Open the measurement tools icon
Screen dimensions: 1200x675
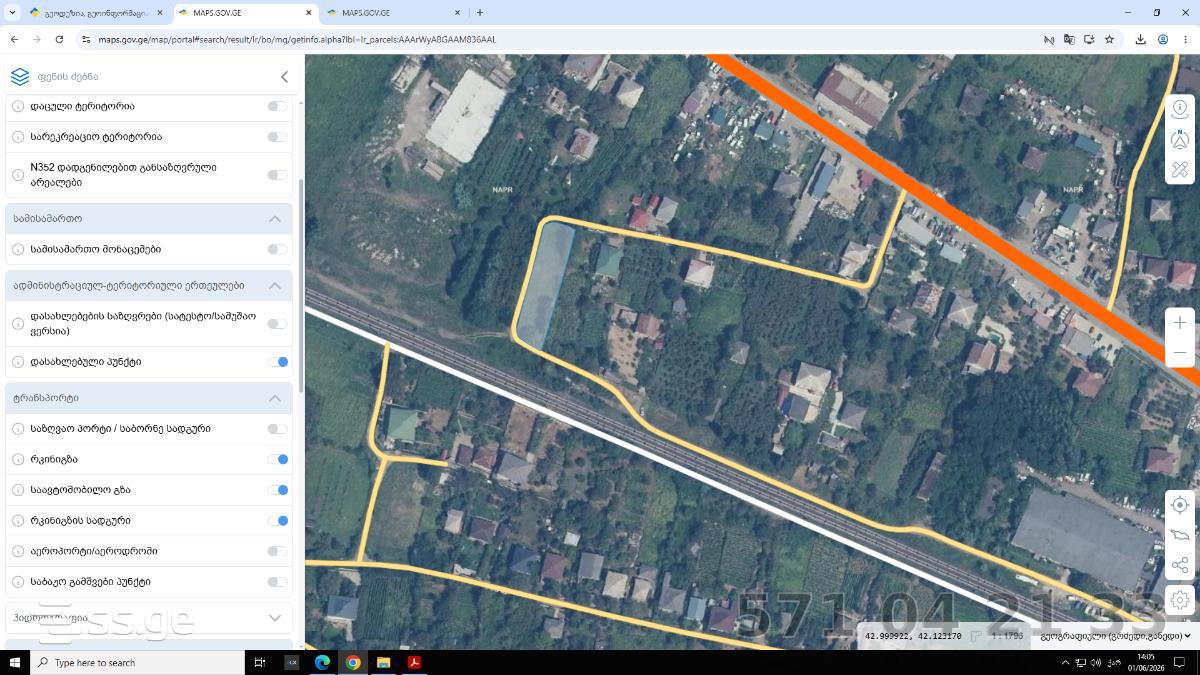click(1180, 170)
